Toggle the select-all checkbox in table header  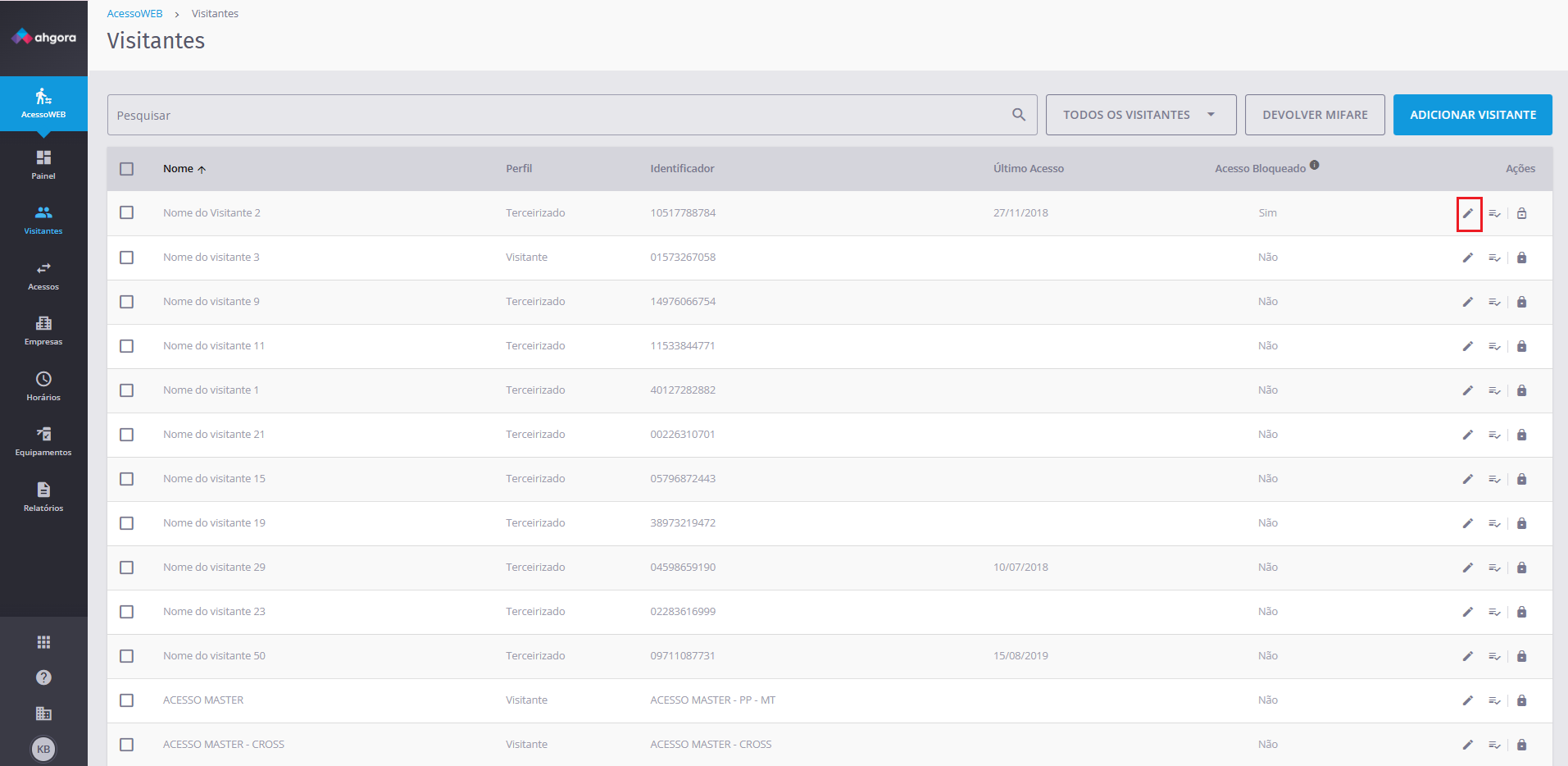(x=126, y=169)
